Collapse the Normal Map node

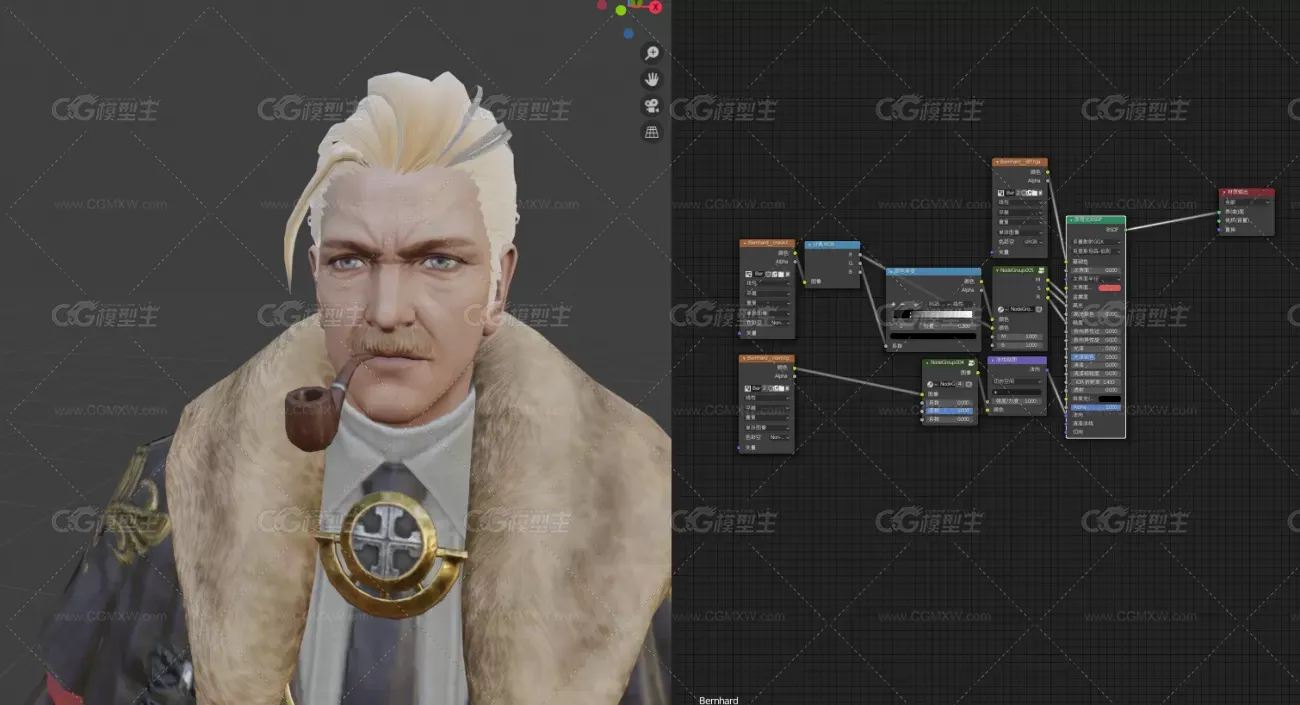993,360
